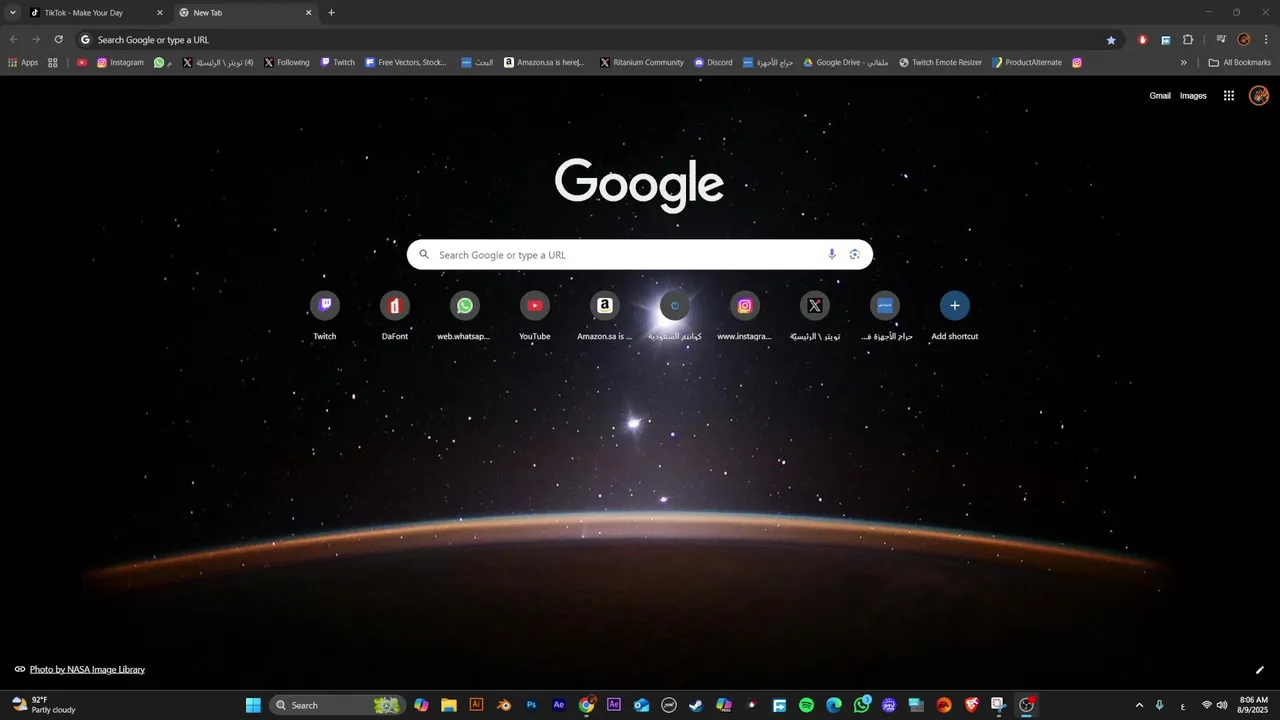Open the Instagram bookmark
This screenshot has width=1280, height=720.
[x=120, y=62]
